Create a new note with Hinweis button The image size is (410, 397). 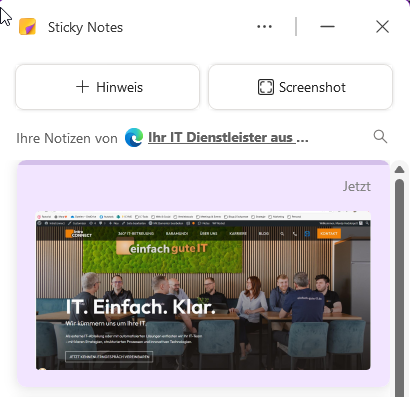(x=107, y=87)
